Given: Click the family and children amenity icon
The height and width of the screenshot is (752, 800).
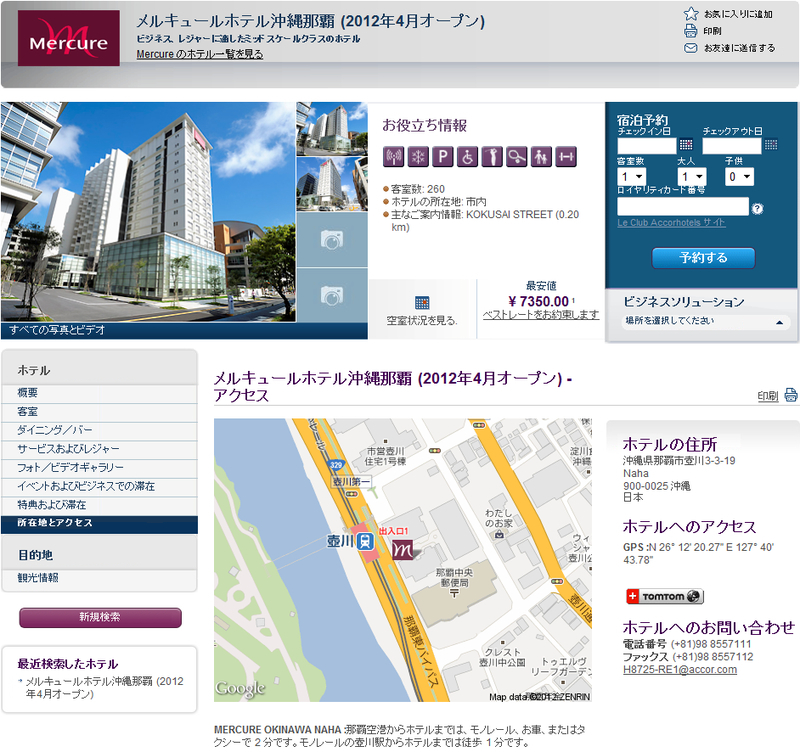Looking at the screenshot, I should [541, 157].
